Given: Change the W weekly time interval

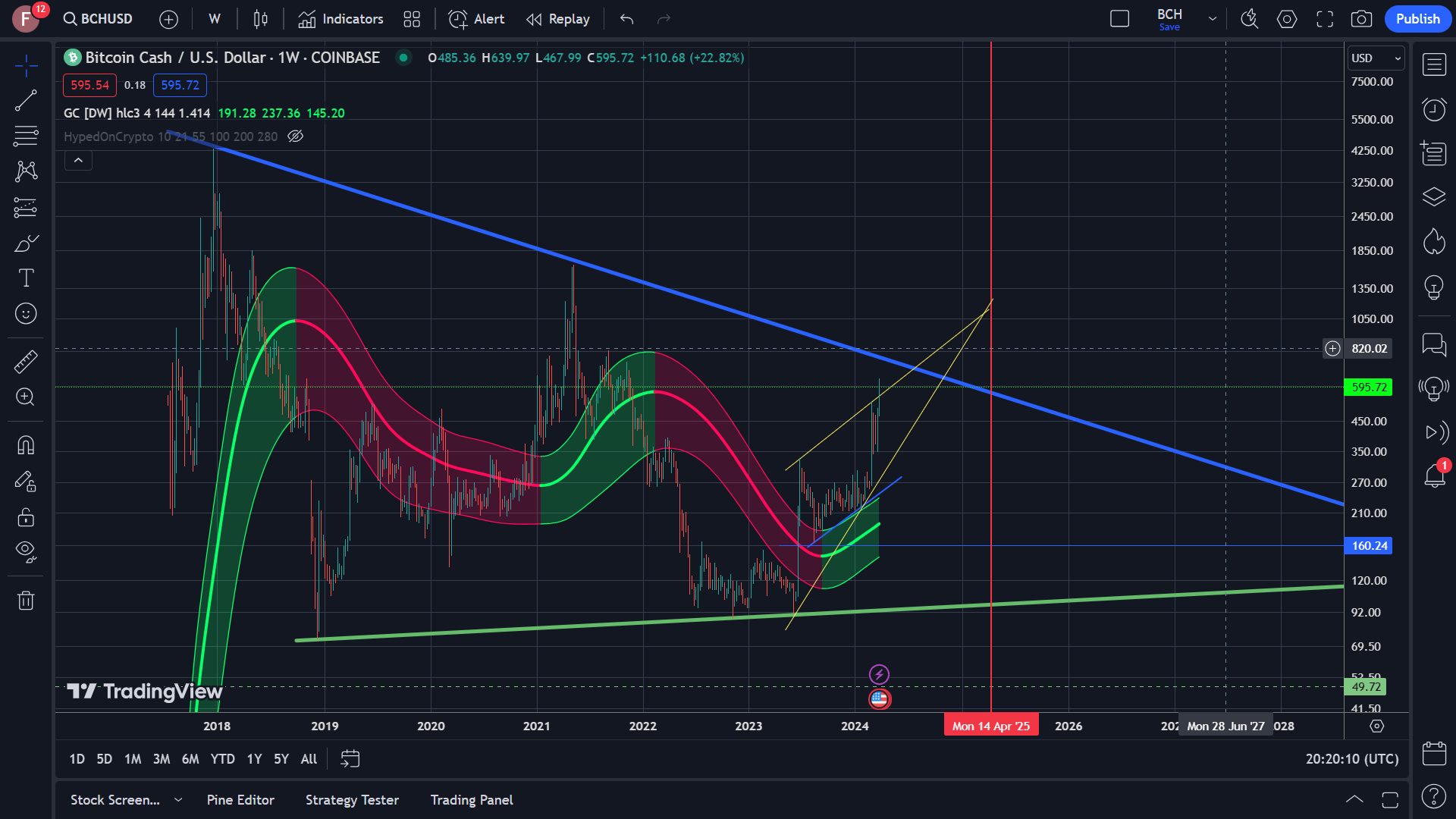Looking at the screenshot, I should [x=215, y=19].
